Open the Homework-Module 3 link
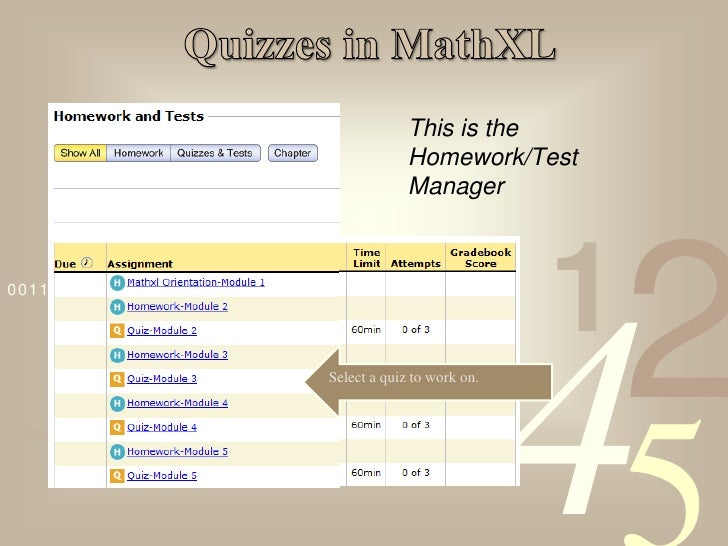 (x=177, y=355)
